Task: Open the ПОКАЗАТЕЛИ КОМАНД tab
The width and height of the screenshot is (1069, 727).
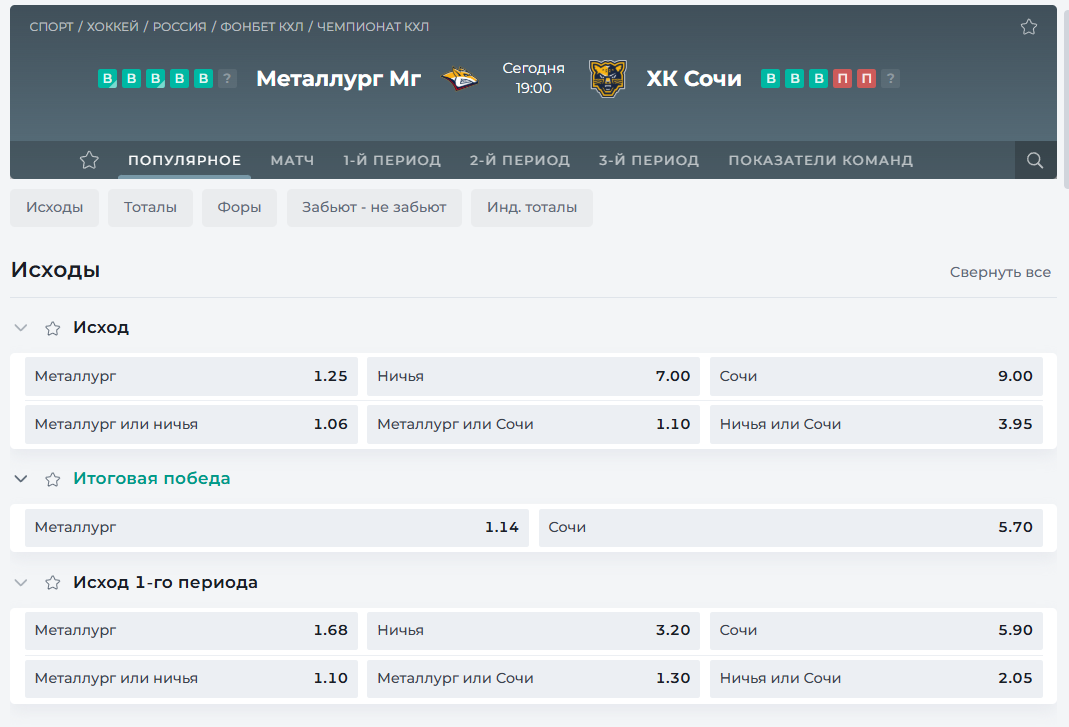Action: click(x=820, y=160)
